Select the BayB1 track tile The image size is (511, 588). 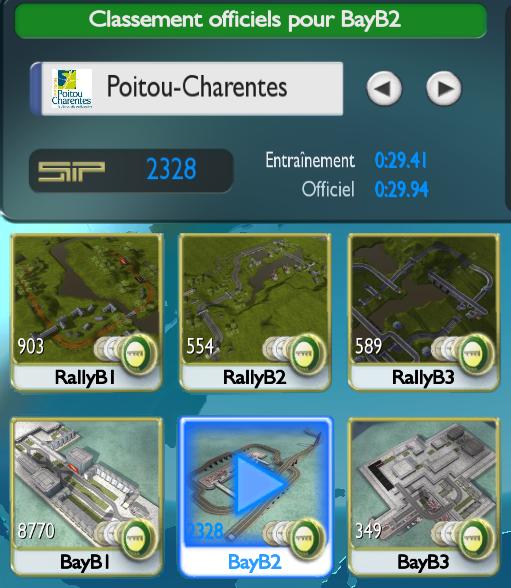point(87,496)
